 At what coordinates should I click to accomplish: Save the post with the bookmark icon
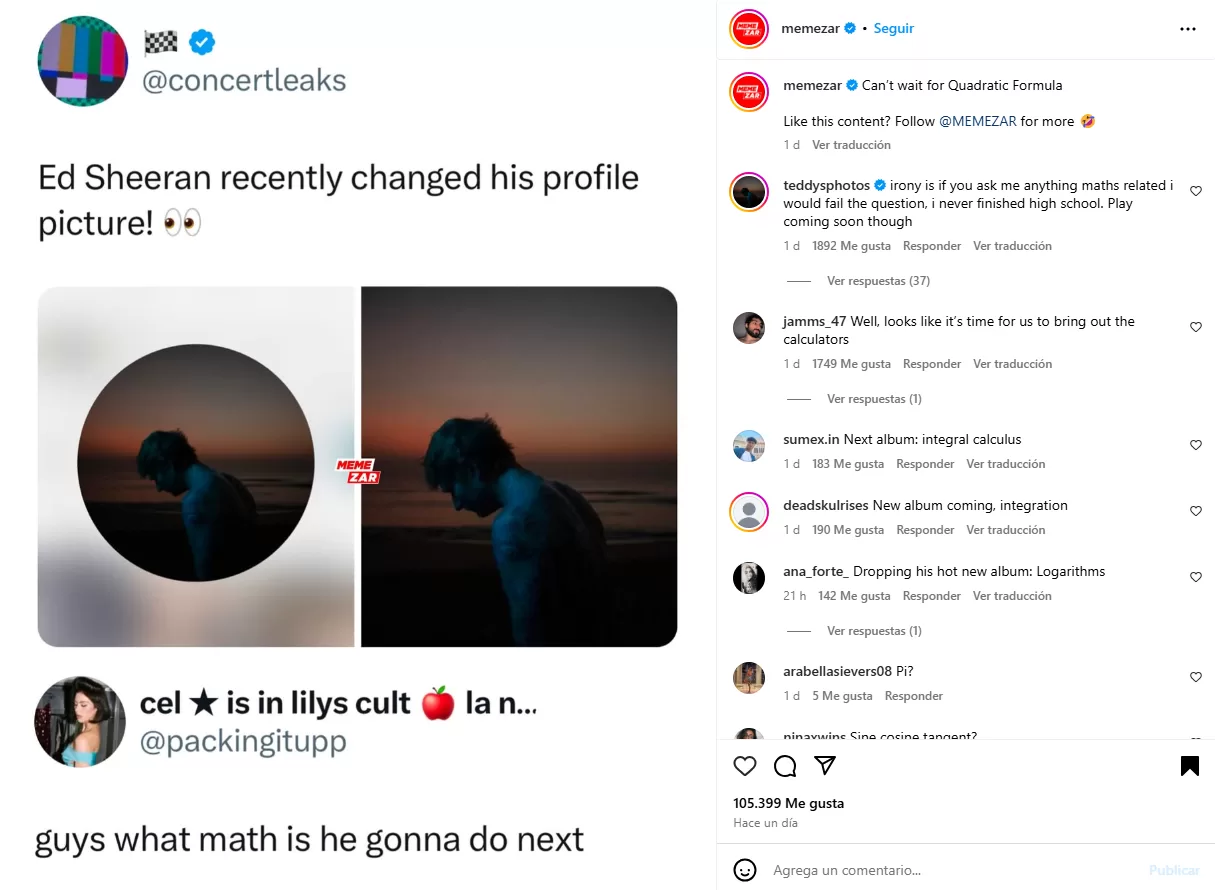coord(1189,765)
